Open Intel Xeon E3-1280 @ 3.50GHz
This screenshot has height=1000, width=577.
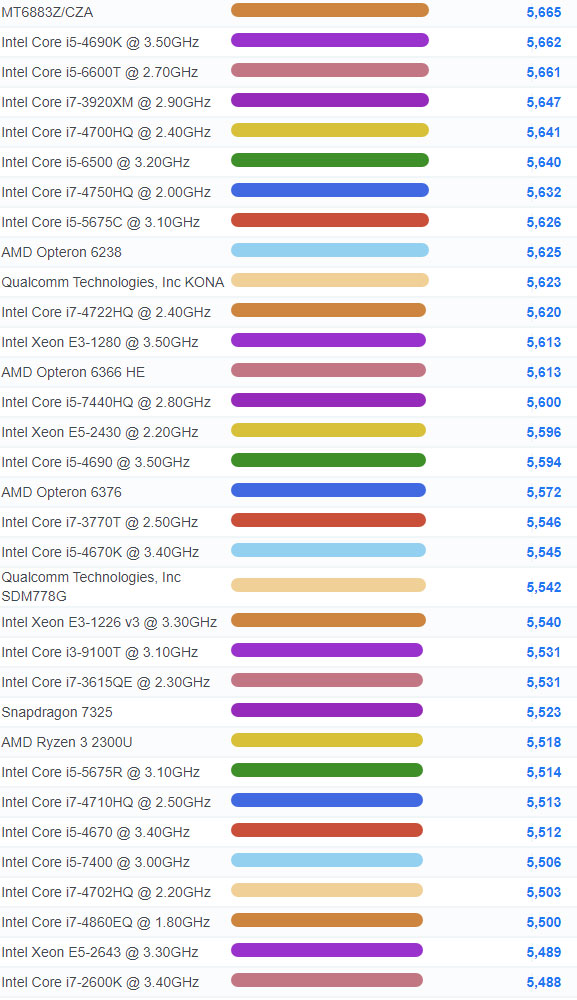coord(100,342)
